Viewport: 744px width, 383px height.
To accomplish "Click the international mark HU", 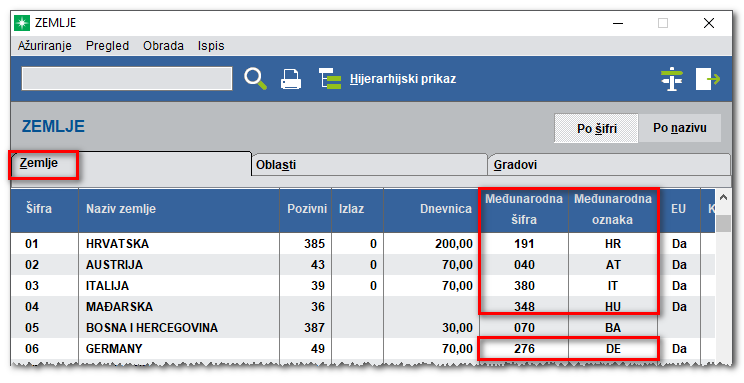I will point(613,307).
